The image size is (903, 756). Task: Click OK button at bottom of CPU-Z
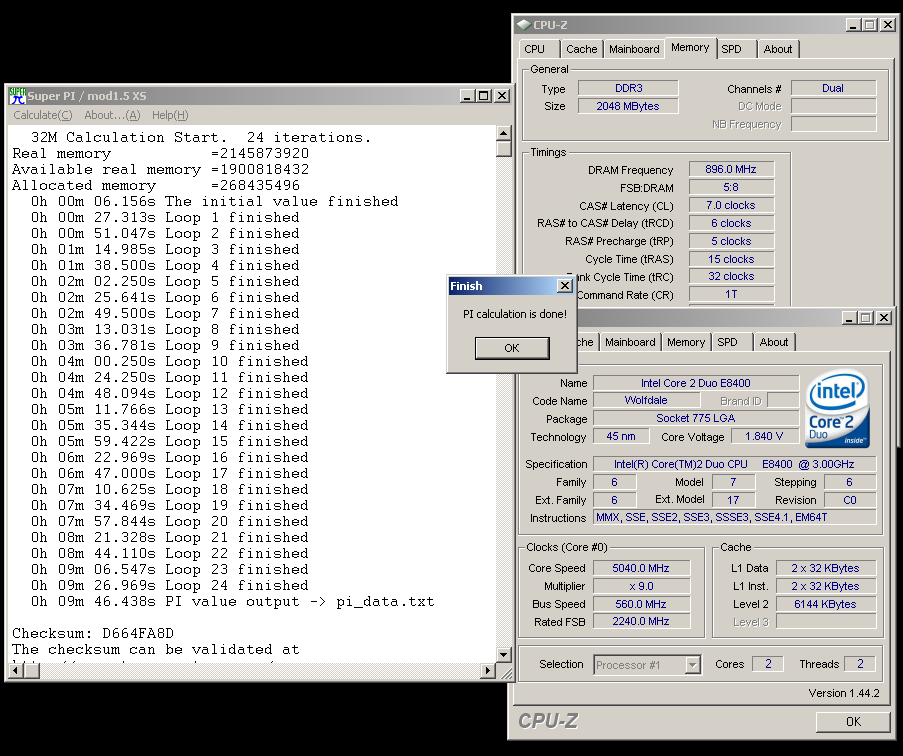coord(853,721)
